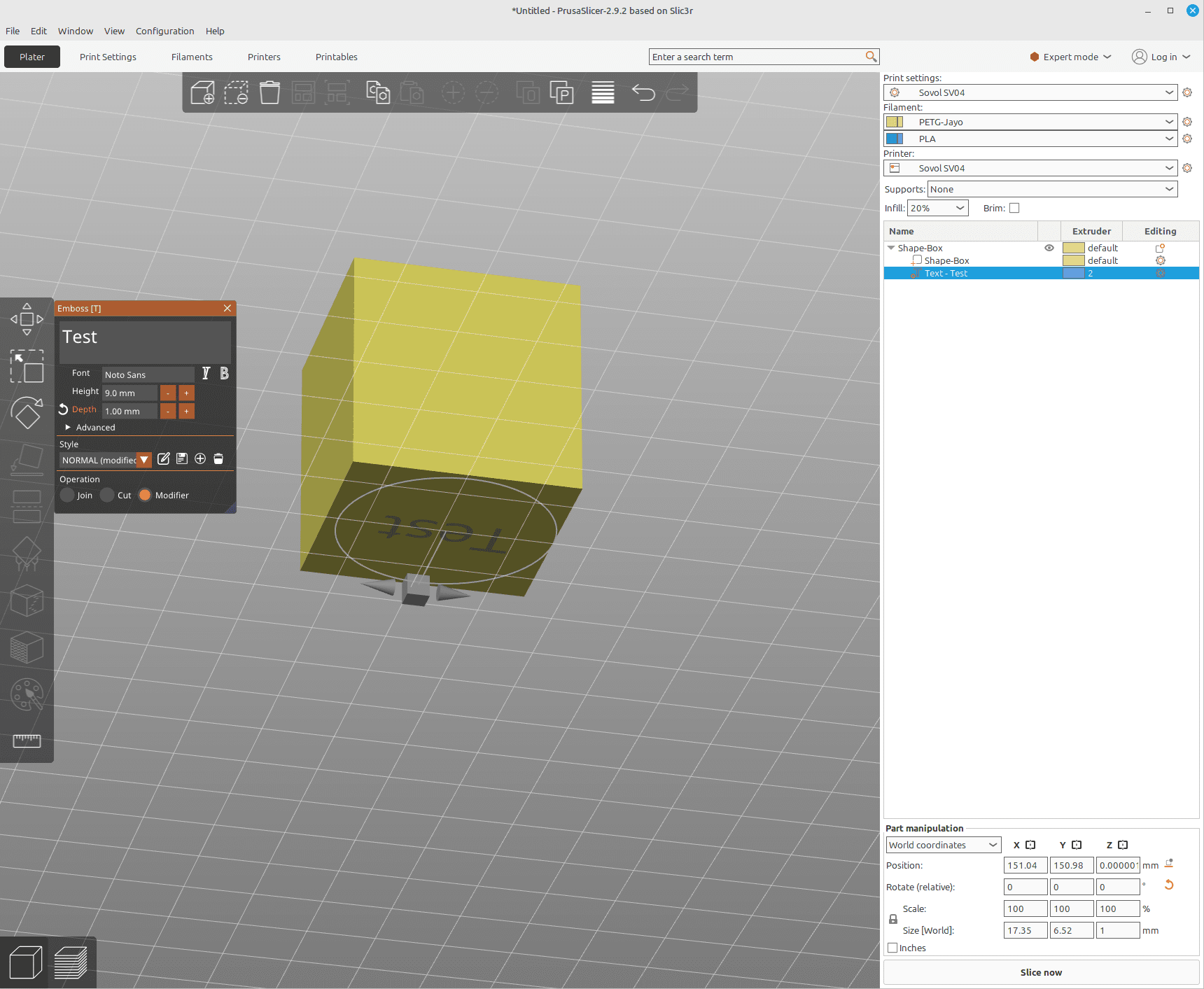Open the PETG-Jayo filament dropdown
This screenshot has width=1204, height=989.
(x=1030, y=122)
